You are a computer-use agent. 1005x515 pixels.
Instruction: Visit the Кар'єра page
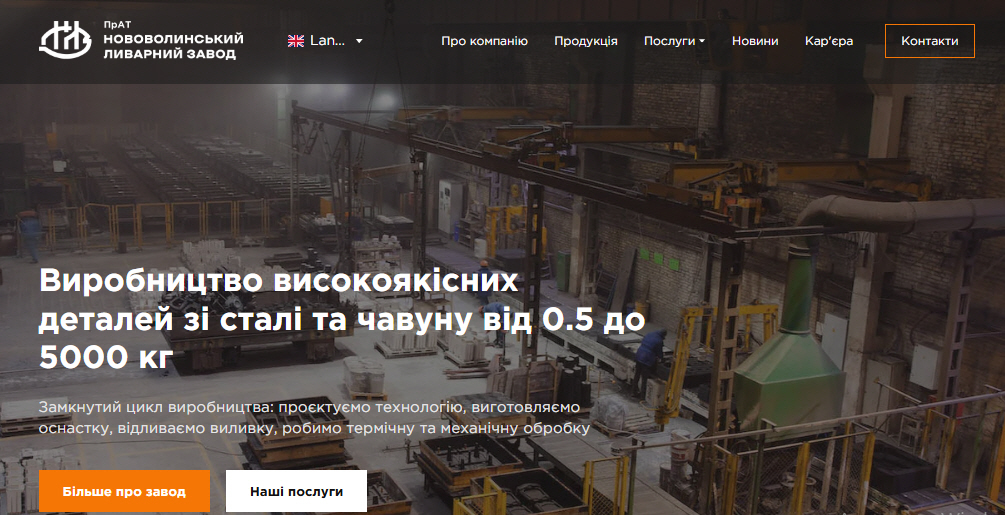click(x=829, y=41)
